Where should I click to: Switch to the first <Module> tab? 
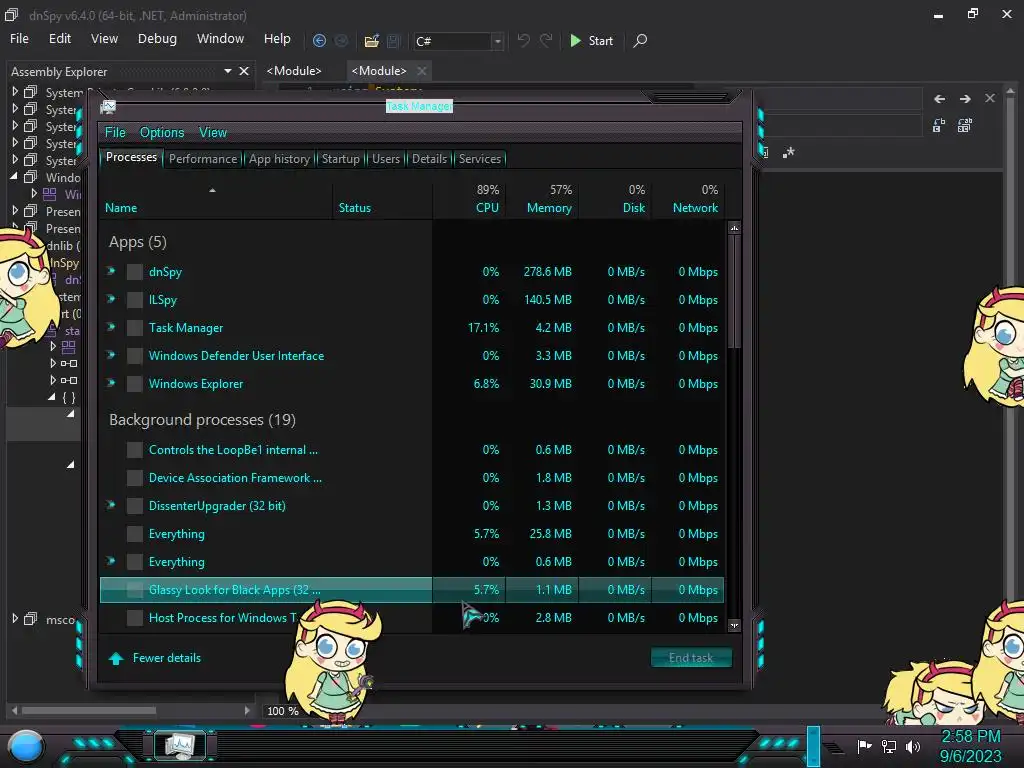click(294, 71)
